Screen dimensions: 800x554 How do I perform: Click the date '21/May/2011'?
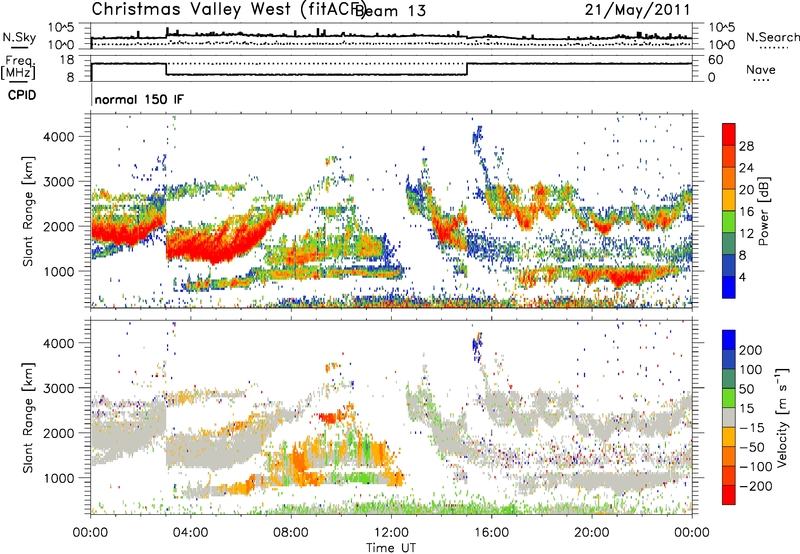pyautogui.click(x=637, y=9)
